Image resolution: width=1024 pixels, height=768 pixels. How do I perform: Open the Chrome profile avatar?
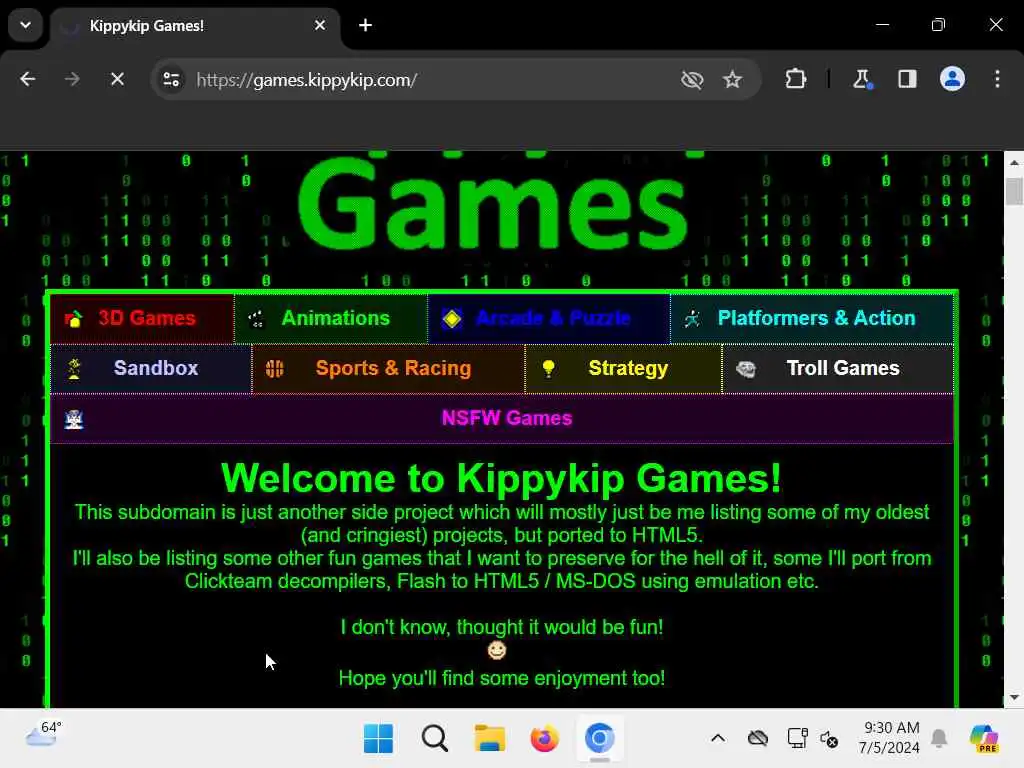coord(952,79)
